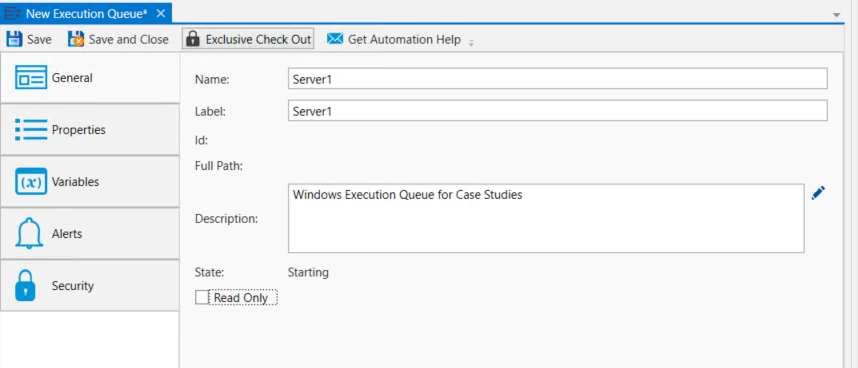Select the Variables (x) icon

click(x=31, y=182)
